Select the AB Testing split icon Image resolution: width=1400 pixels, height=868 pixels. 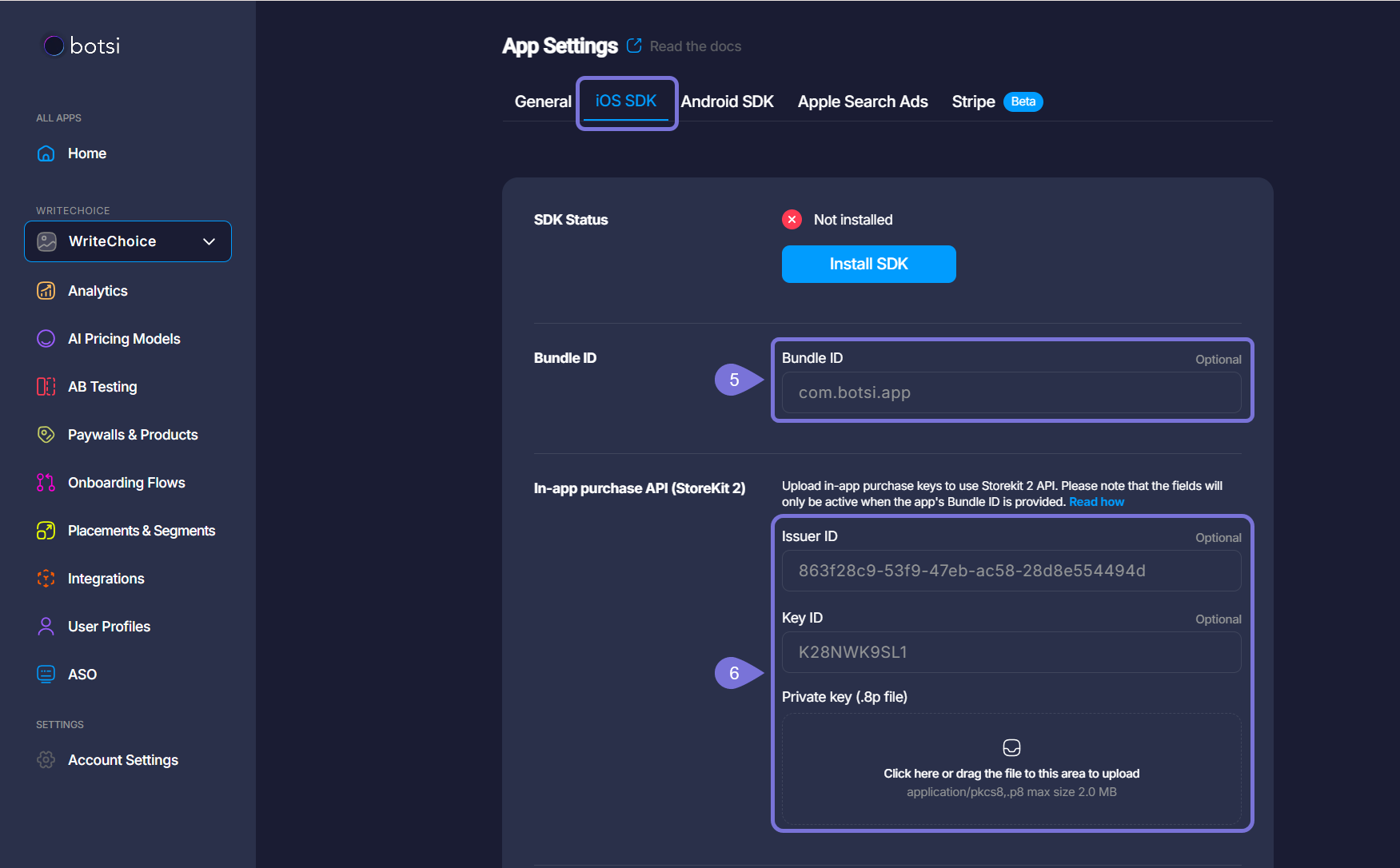(x=46, y=387)
